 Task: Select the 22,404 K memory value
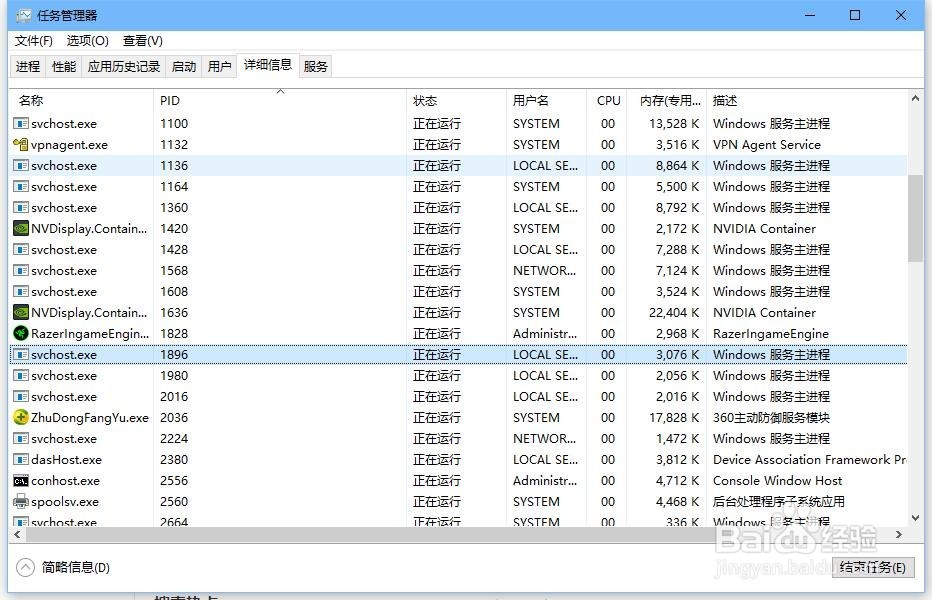(674, 312)
